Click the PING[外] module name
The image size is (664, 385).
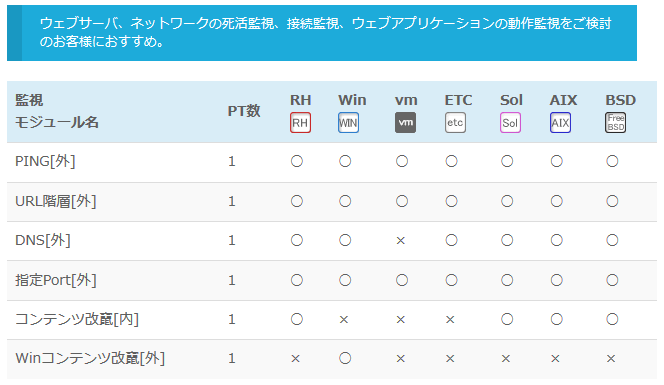click(45, 161)
